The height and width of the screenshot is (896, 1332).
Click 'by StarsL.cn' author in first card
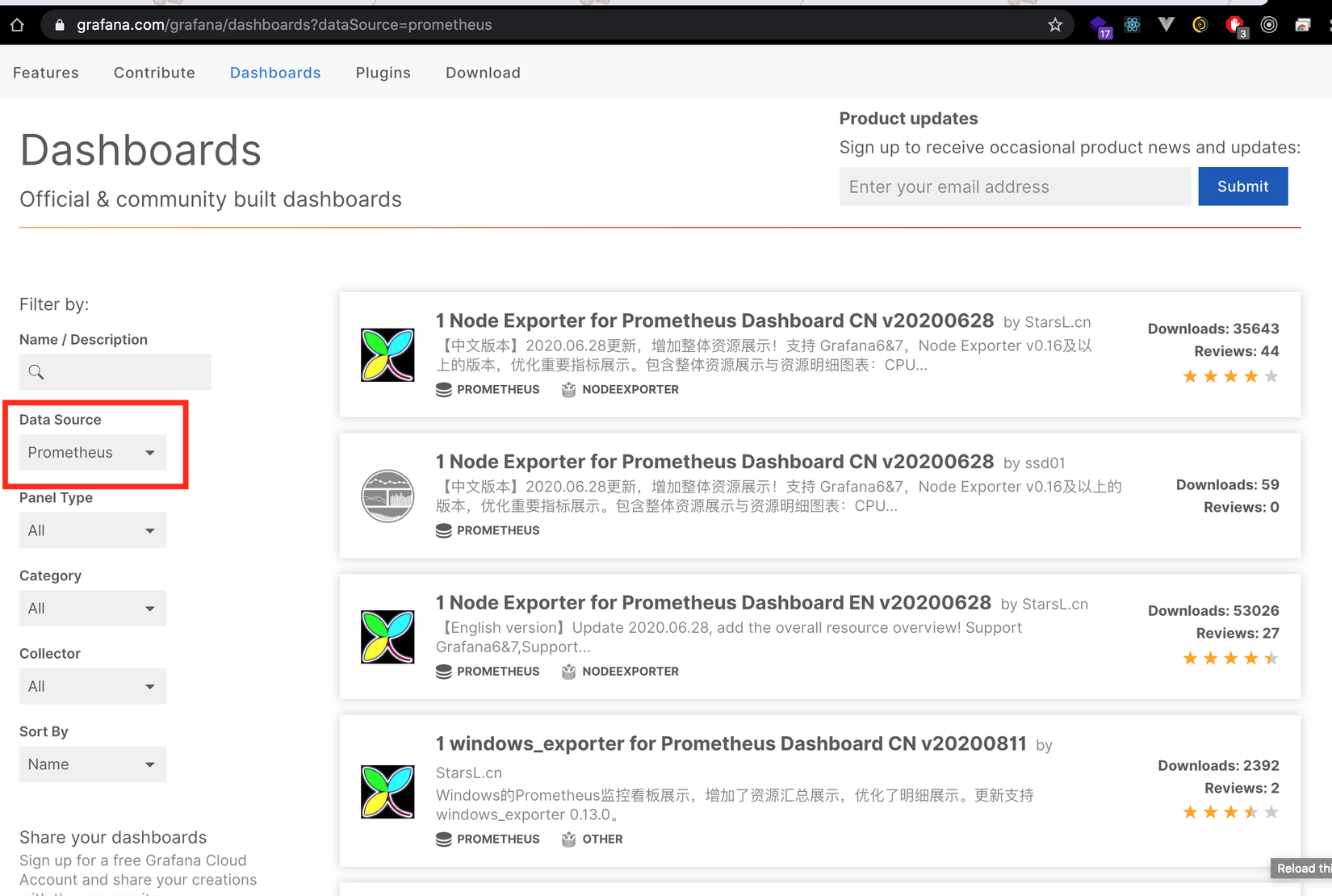tap(1047, 322)
